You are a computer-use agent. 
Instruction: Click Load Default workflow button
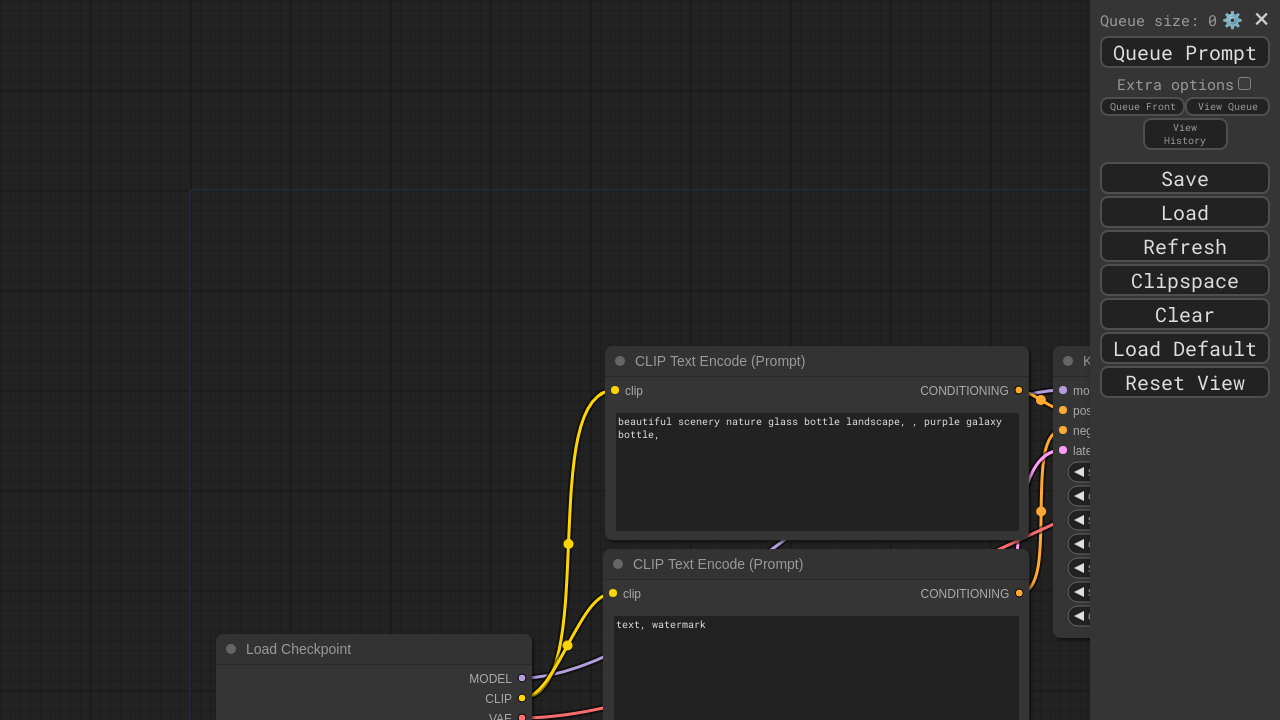coord(1185,349)
